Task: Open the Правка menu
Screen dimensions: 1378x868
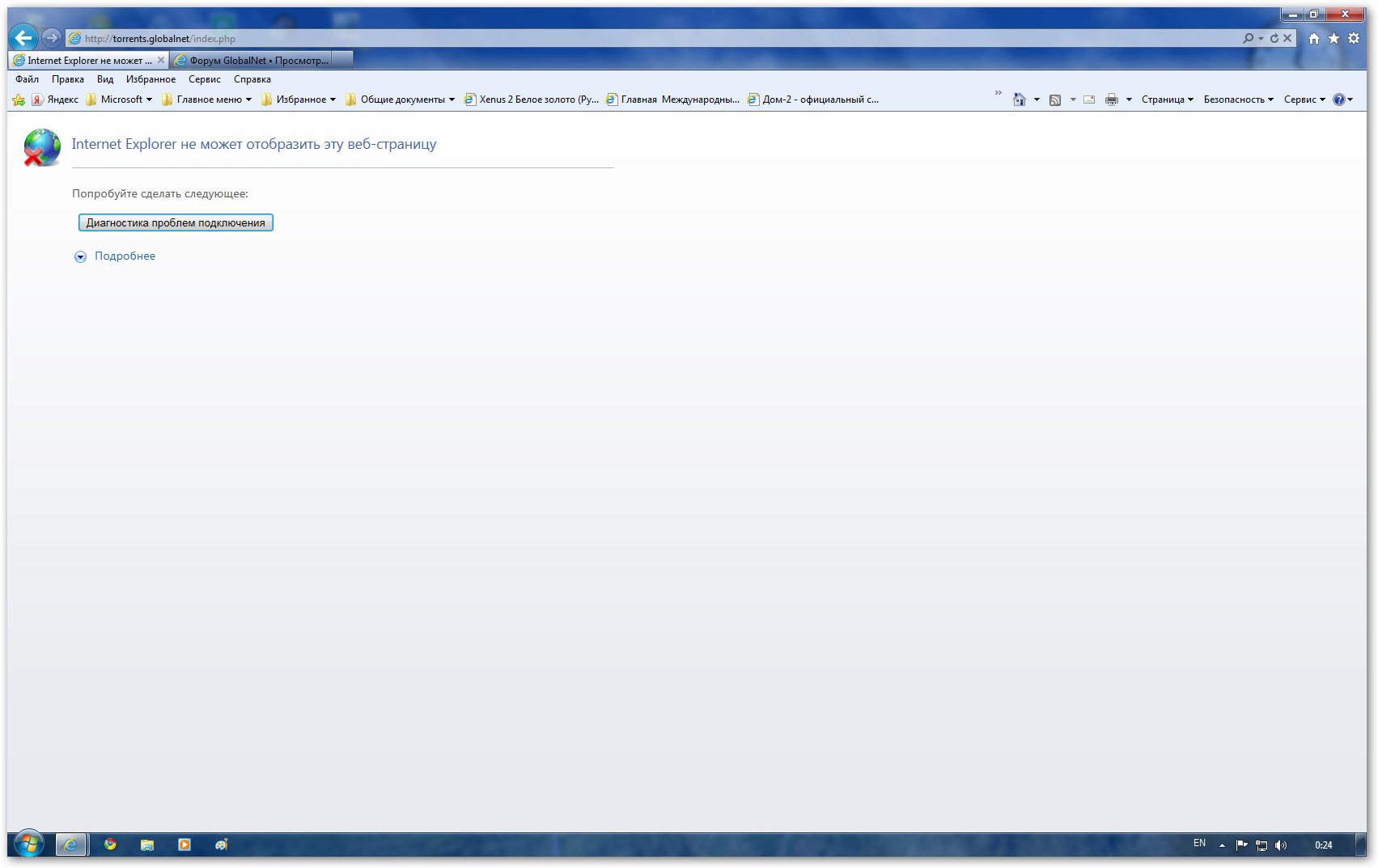Action: coord(67,79)
